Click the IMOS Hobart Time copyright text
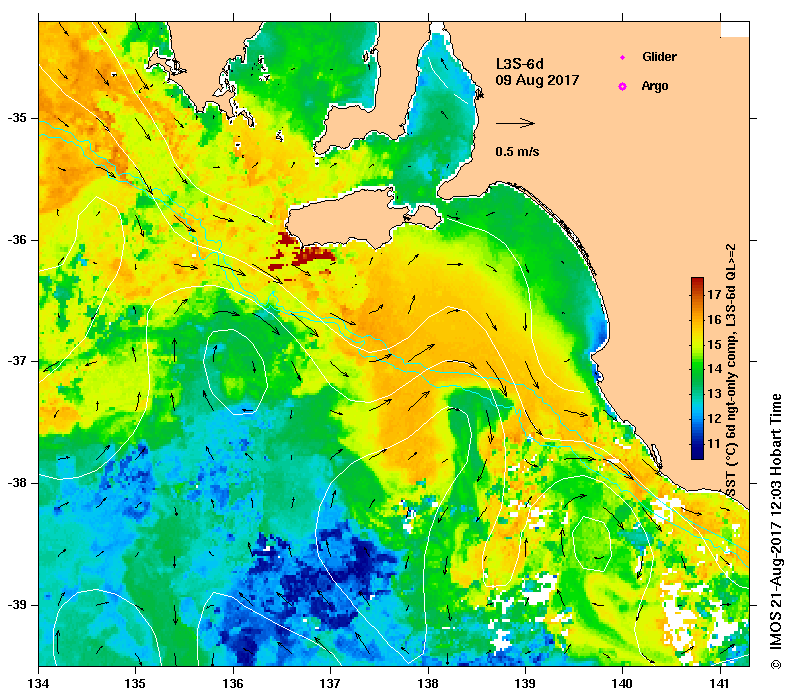The image size is (791, 700). [775, 531]
